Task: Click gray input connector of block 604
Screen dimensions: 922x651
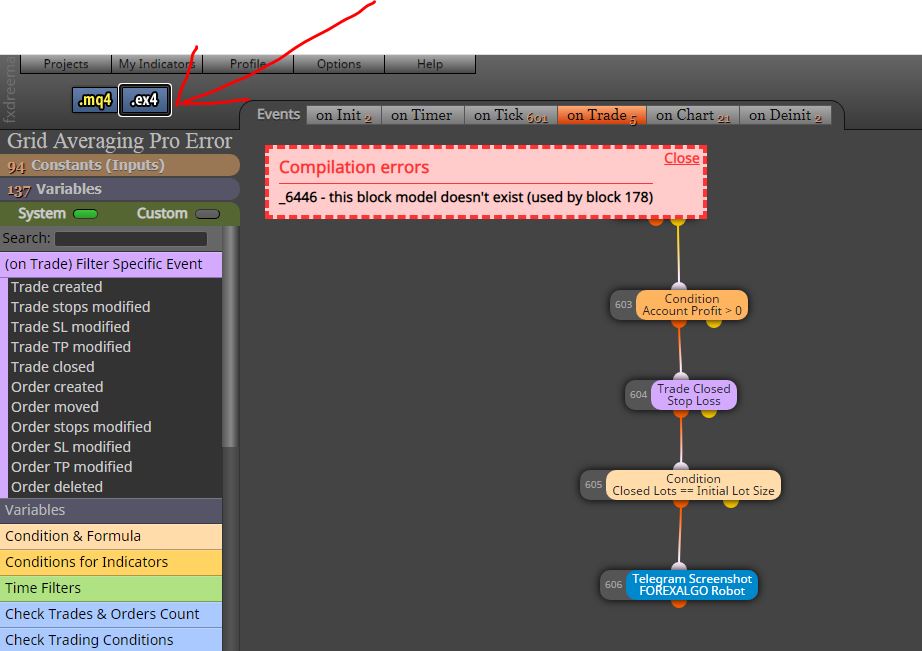Action: (x=681, y=377)
